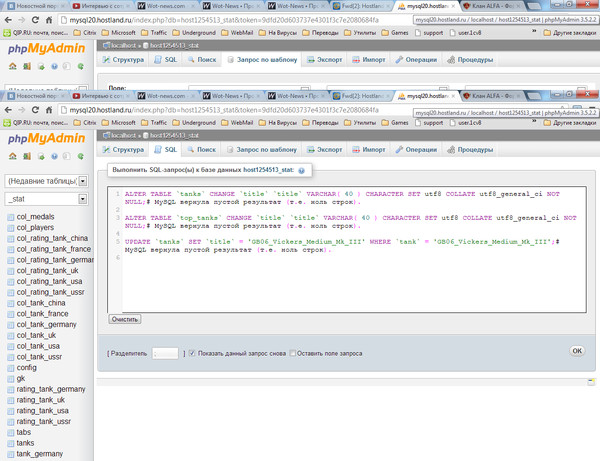Click the green reload icon in lower sidebar
This screenshot has height=461, width=600.
pyautogui.click(x=81, y=156)
